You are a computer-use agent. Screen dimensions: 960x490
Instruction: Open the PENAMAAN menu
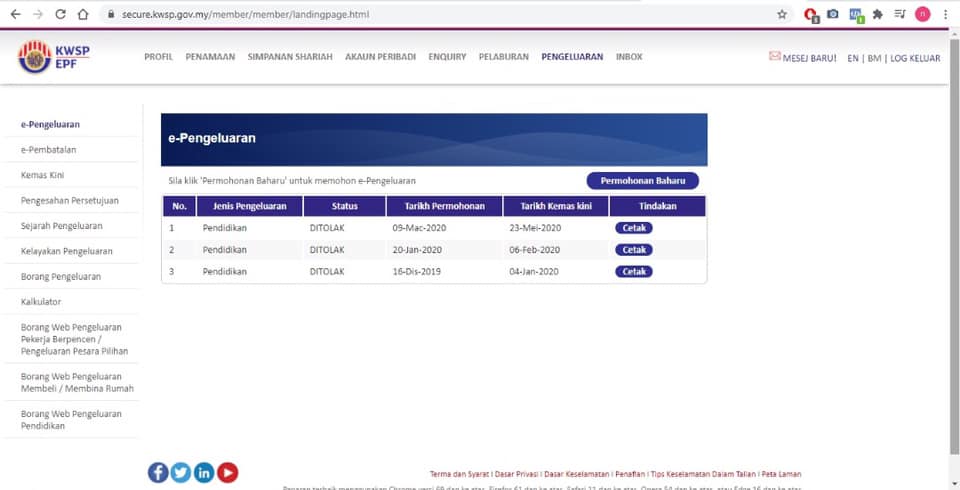point(210,57)
